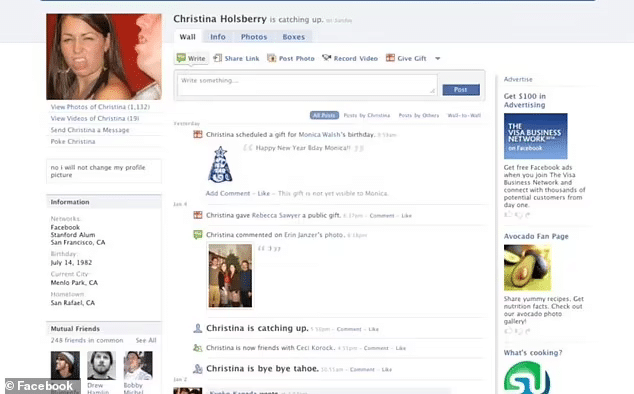Click Christina's profile picture
The image size is (634, 394).
click(x=104, y=57)
